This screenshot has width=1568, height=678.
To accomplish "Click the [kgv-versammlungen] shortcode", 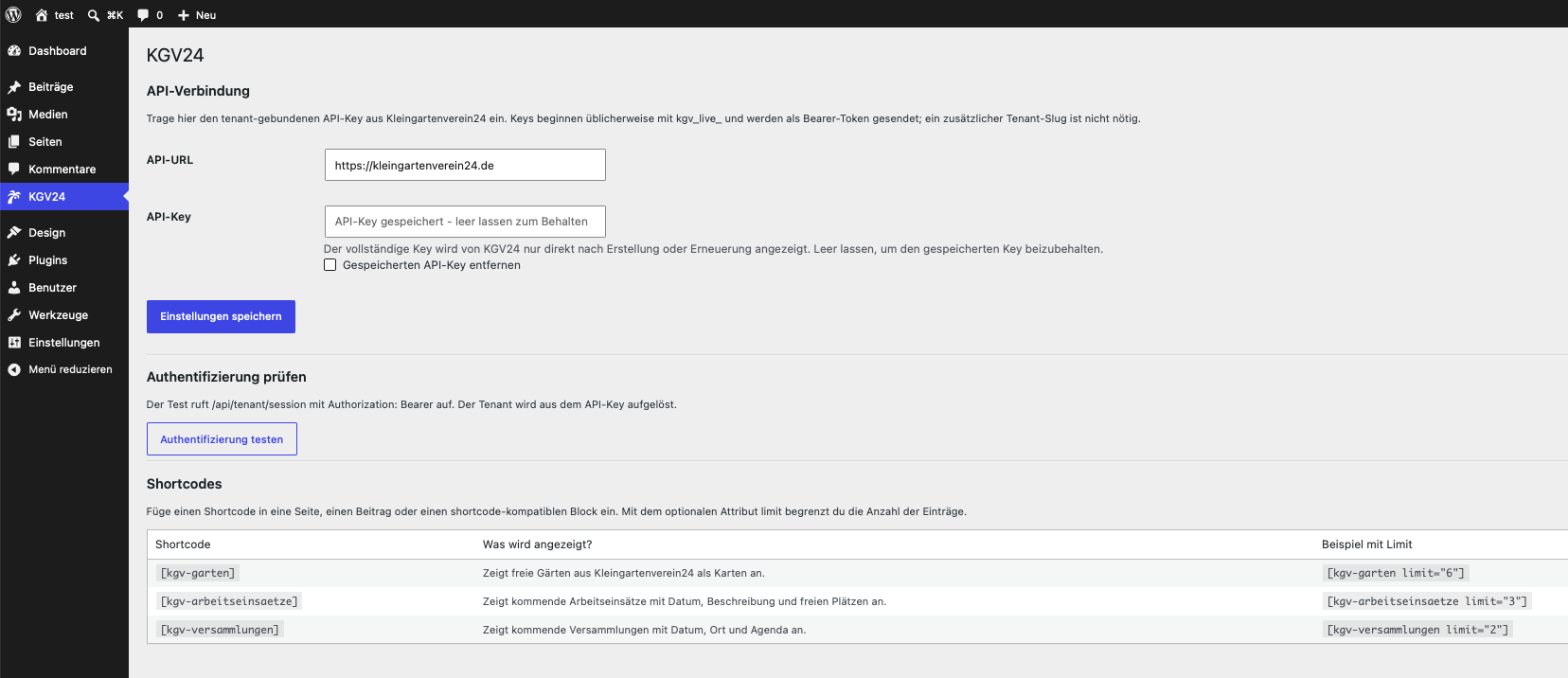I will (220, 630).
